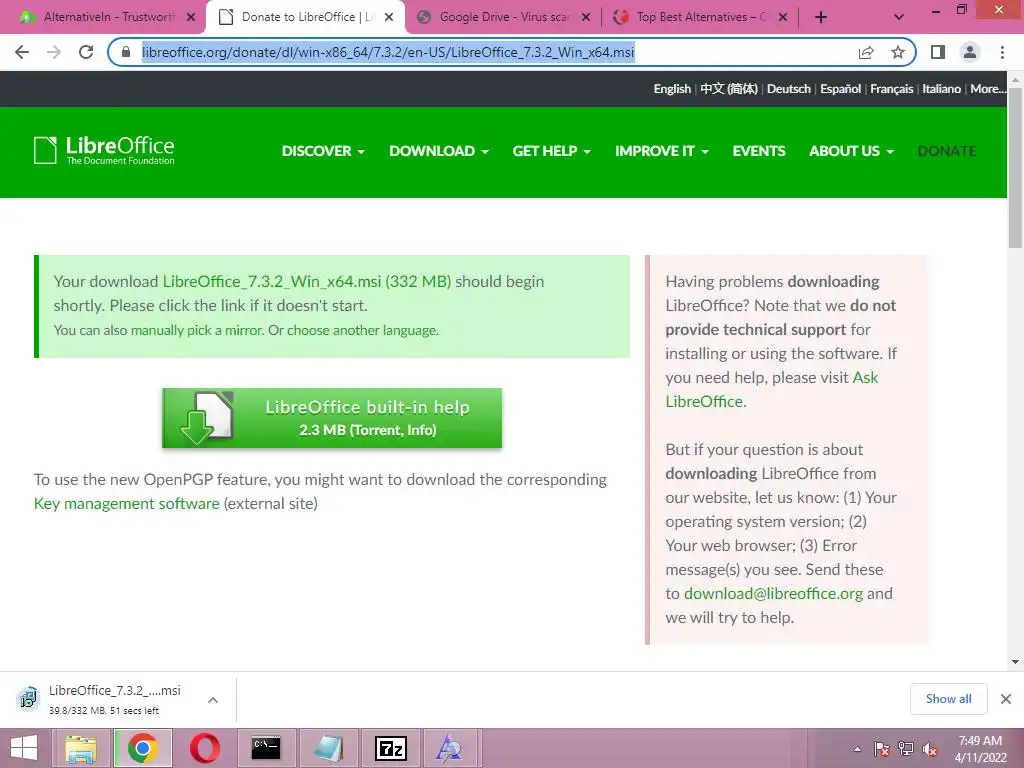Open the EVENTS page
The height and width of the screenshot is (768, 1024).
pos(758,151)
